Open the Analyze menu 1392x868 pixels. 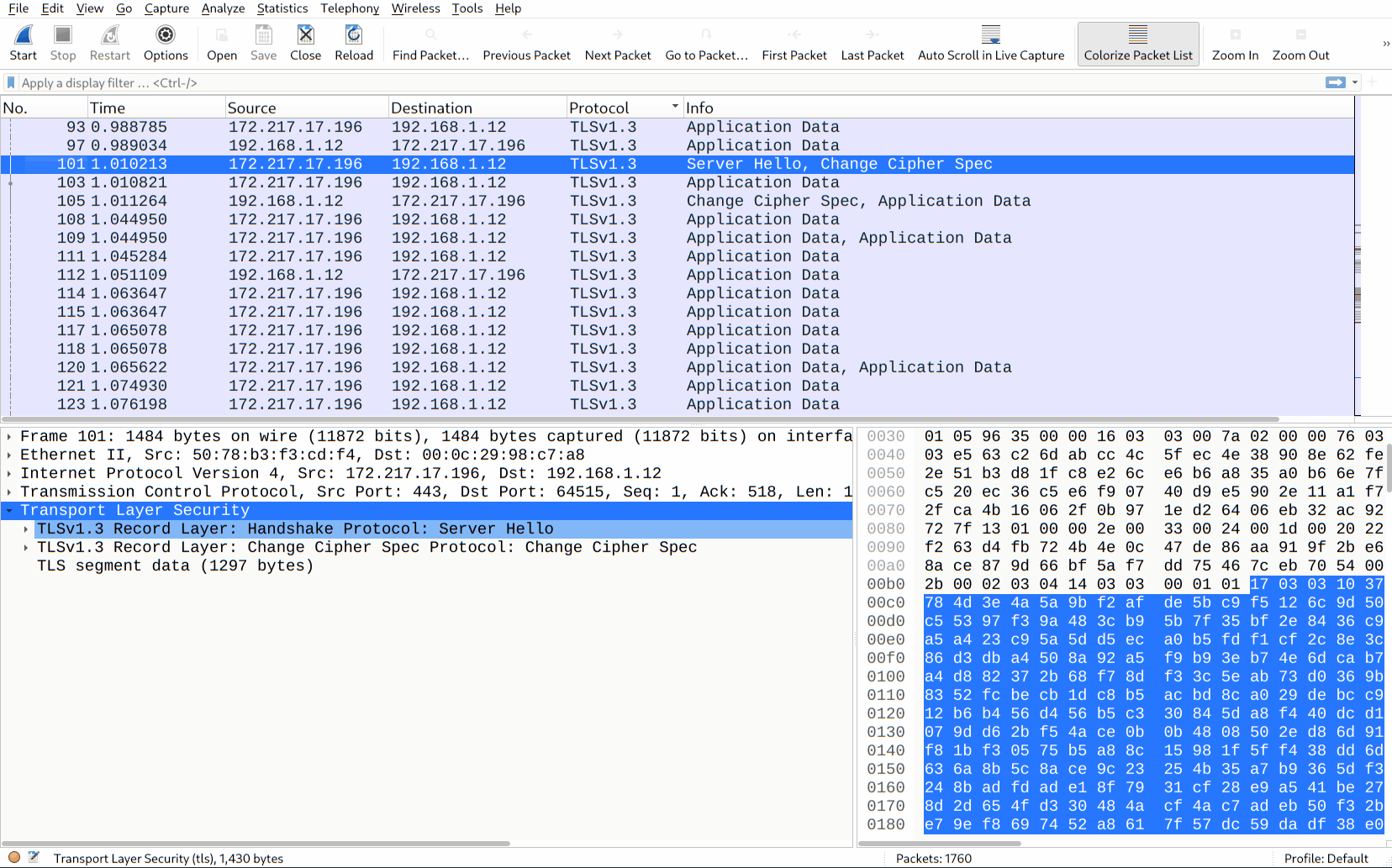point(223,8)
